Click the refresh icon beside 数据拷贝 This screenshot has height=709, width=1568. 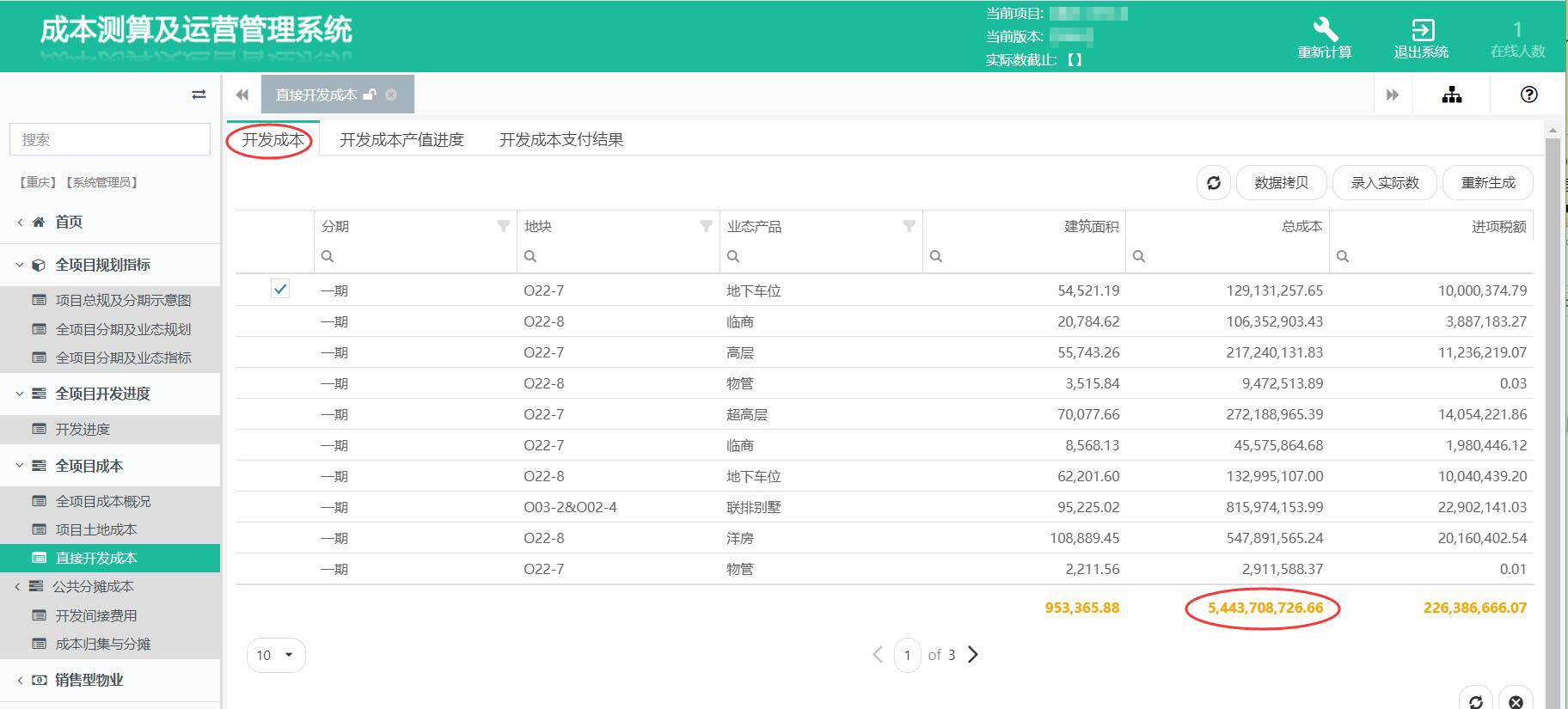point(1213,183)
